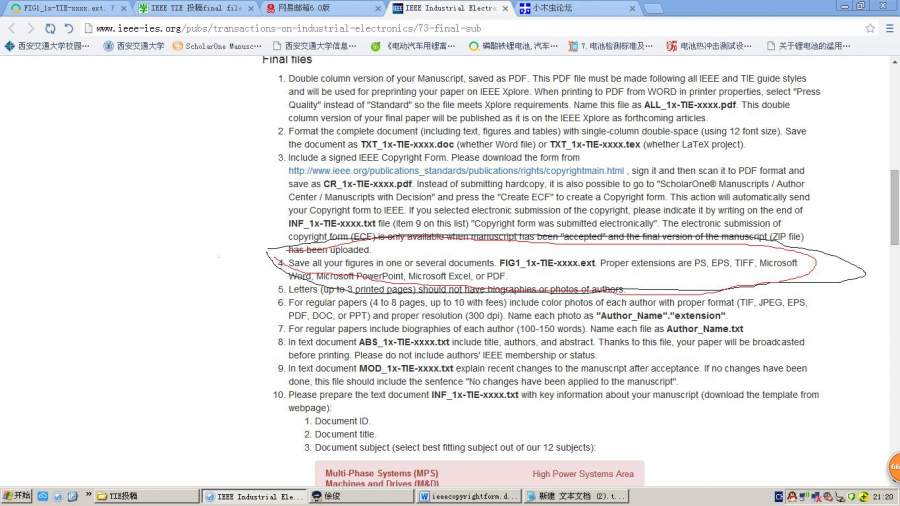Open the browser main menu icon

pos(889,28)
